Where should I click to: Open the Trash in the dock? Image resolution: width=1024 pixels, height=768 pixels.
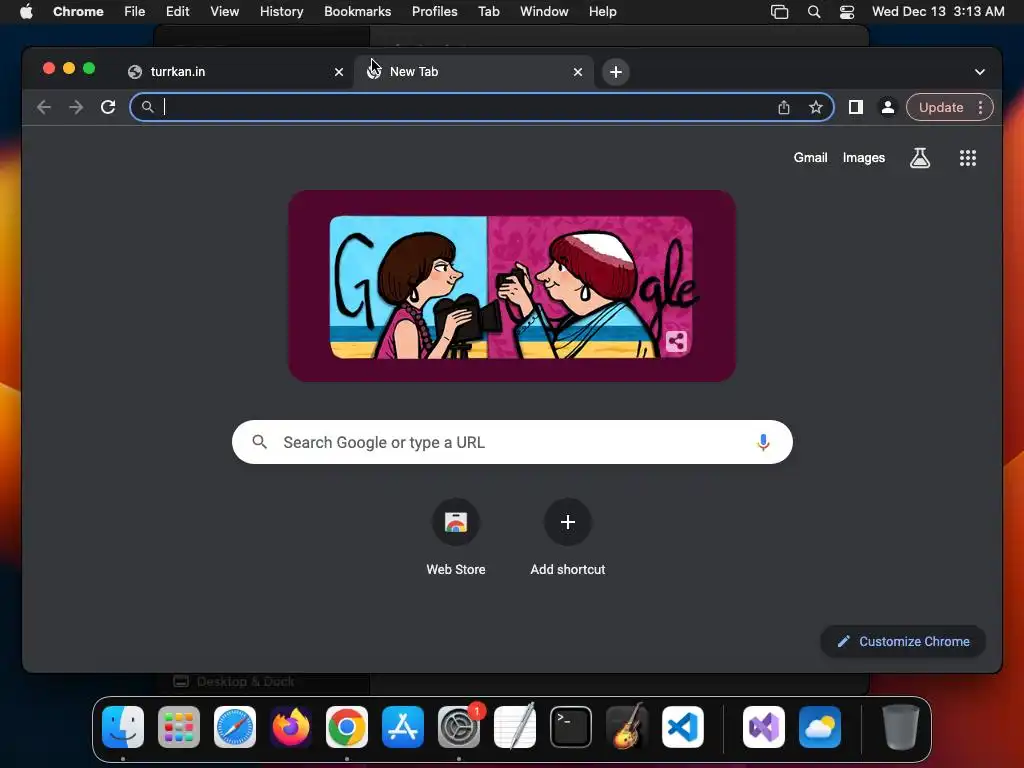point(901,727)
